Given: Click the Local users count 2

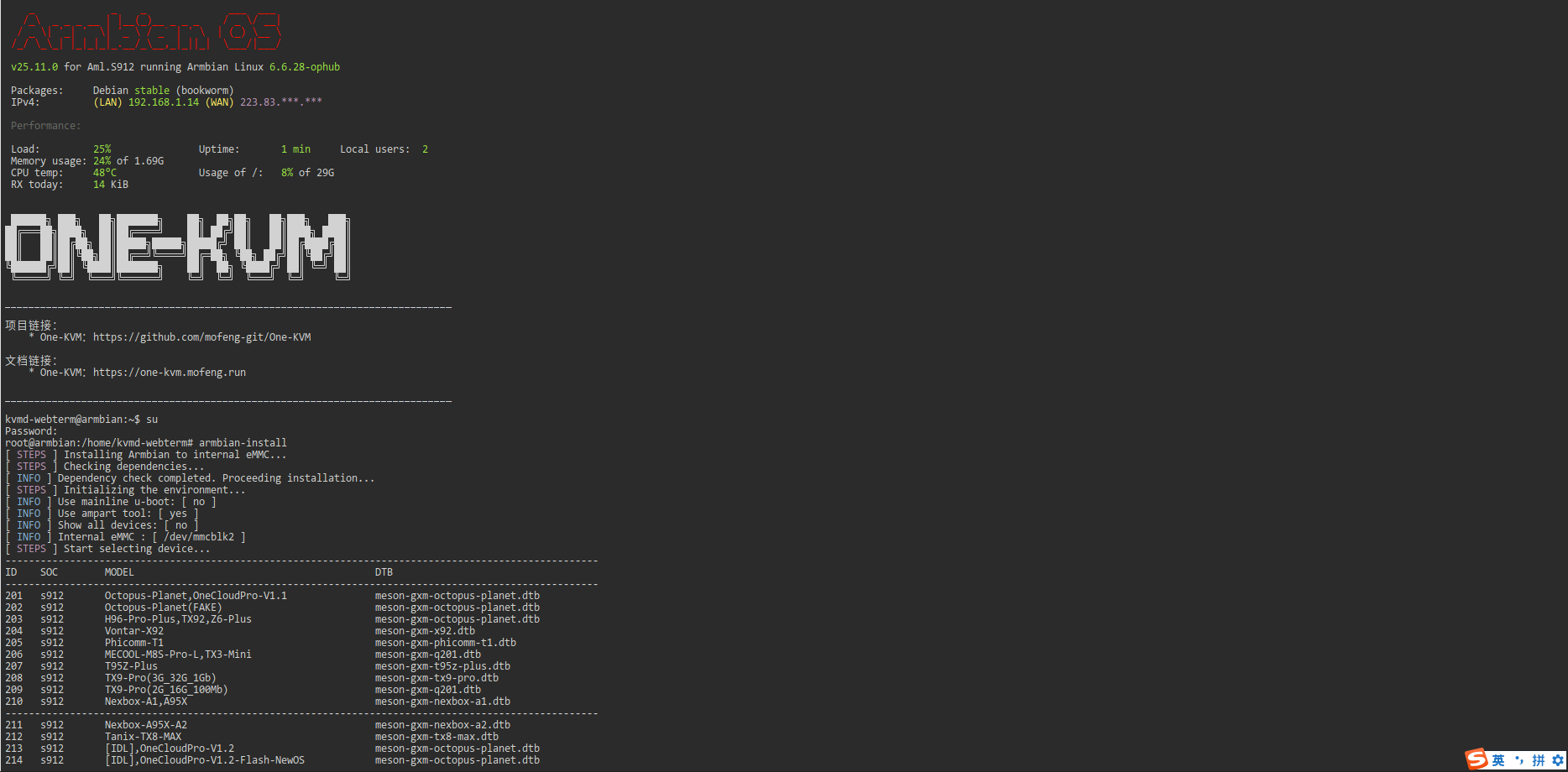Looking at the screenshot, I should coord(425,149).
